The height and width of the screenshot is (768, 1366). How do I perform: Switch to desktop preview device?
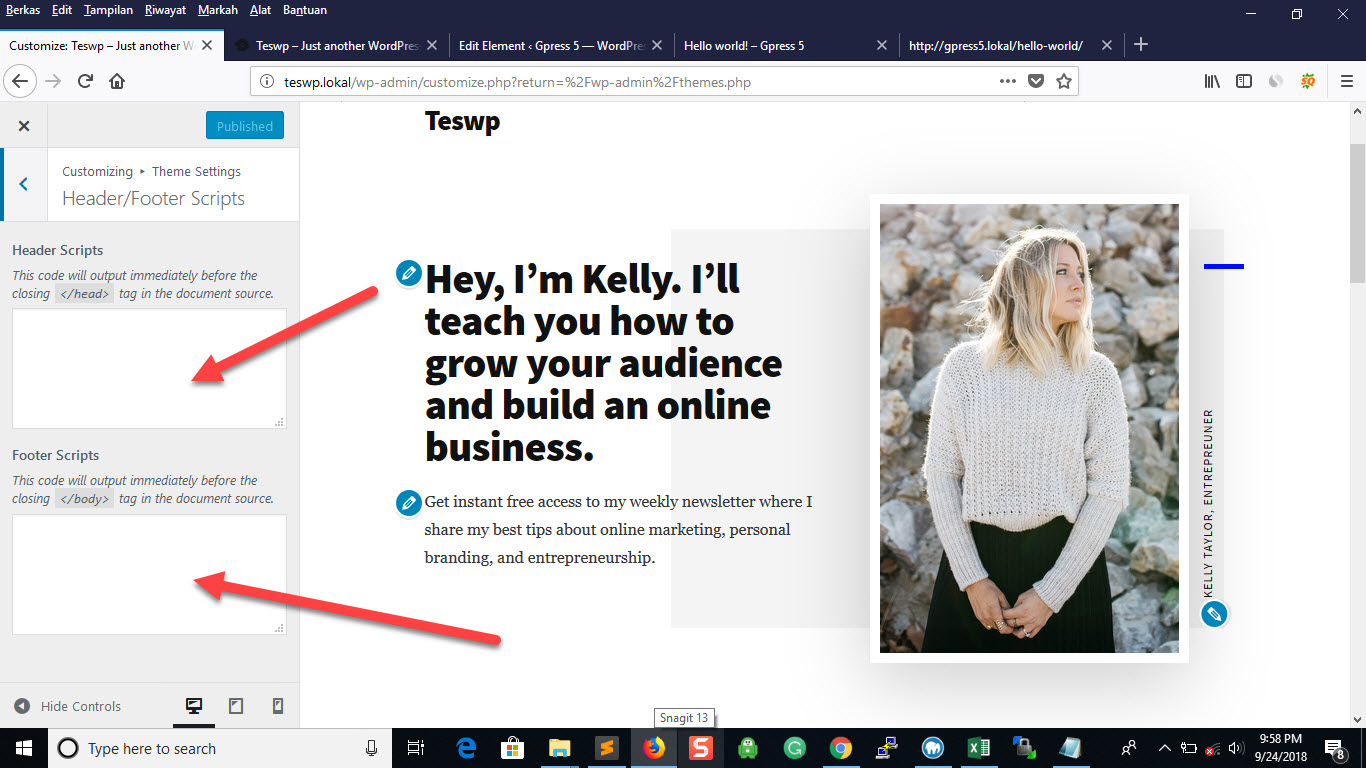(x=194, y=706)
